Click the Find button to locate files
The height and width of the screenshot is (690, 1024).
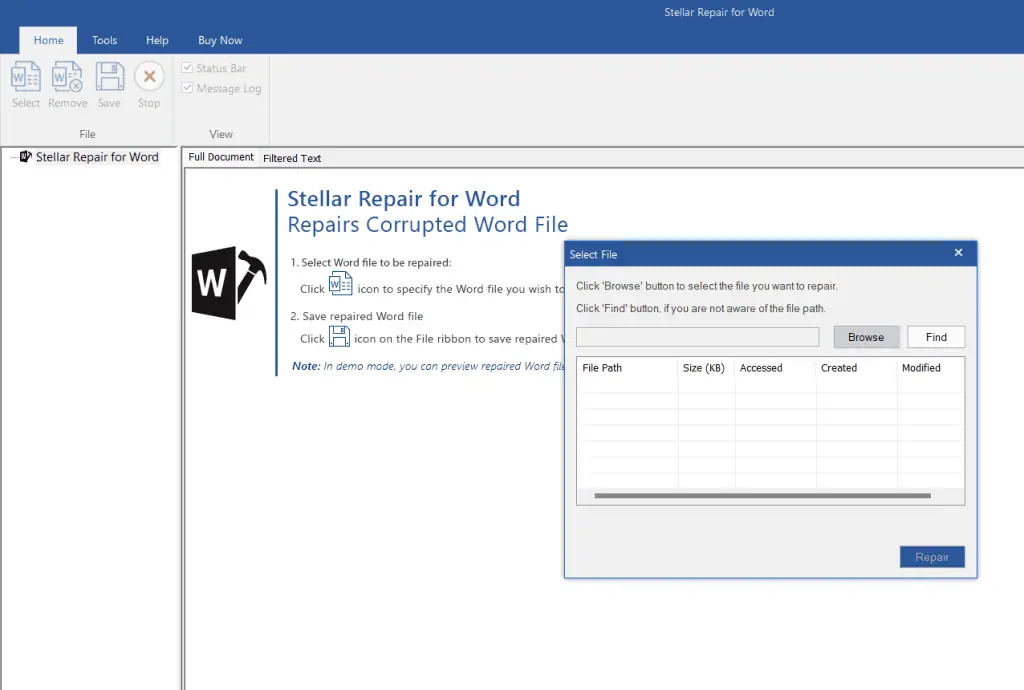pyautogui.click(x=936, y=337)
